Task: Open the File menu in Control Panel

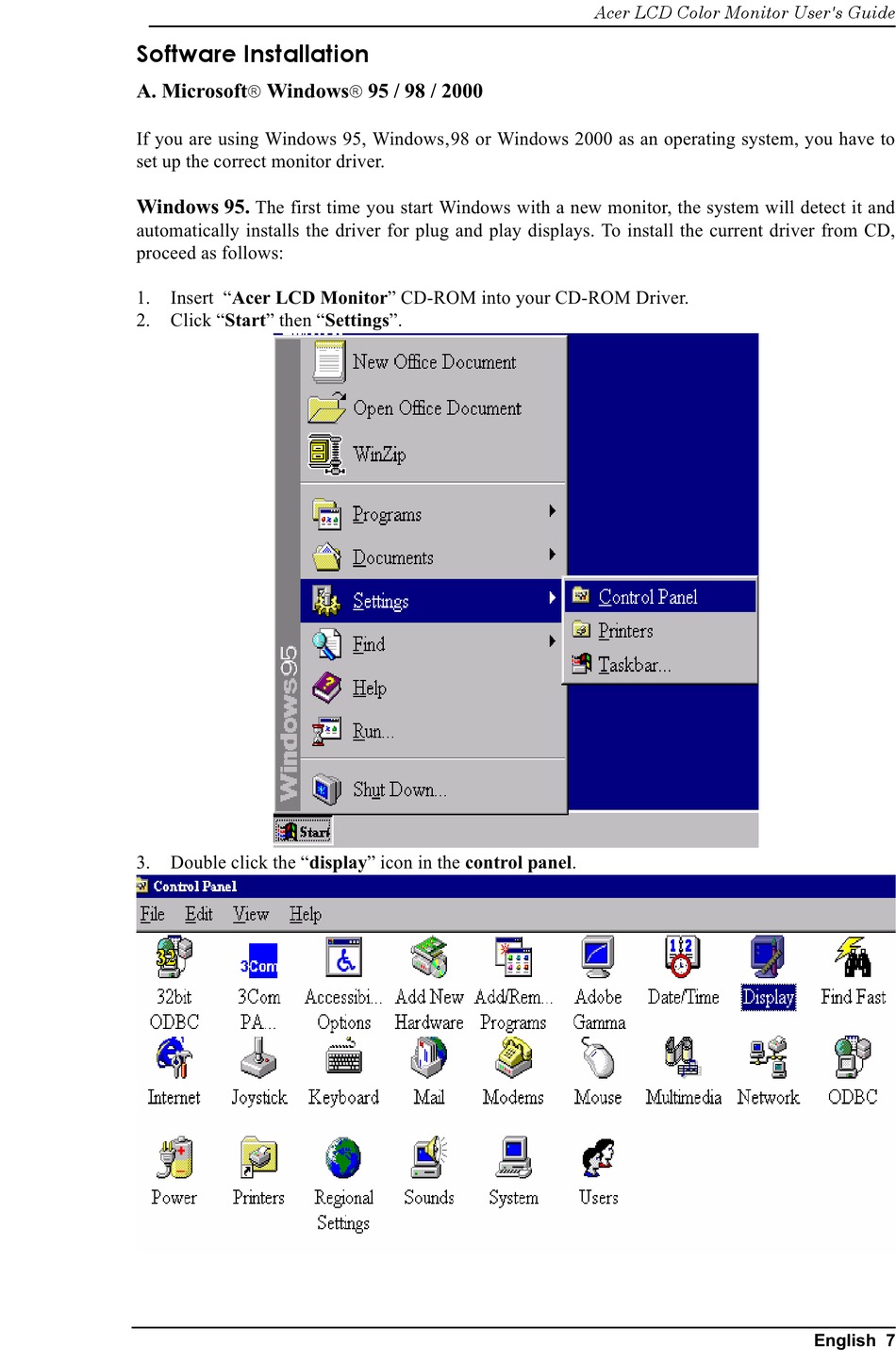Action: pos(152,914)
